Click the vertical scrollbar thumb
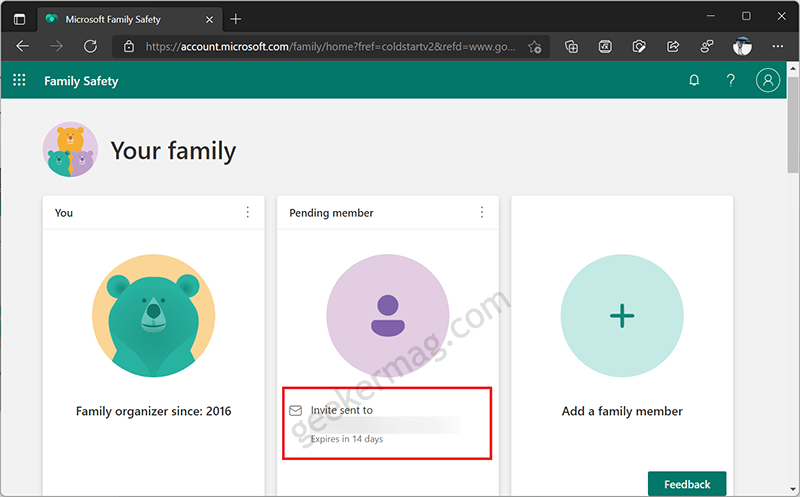Image resolution: width=800 pixels, height=497 pixels. [793, 125]
